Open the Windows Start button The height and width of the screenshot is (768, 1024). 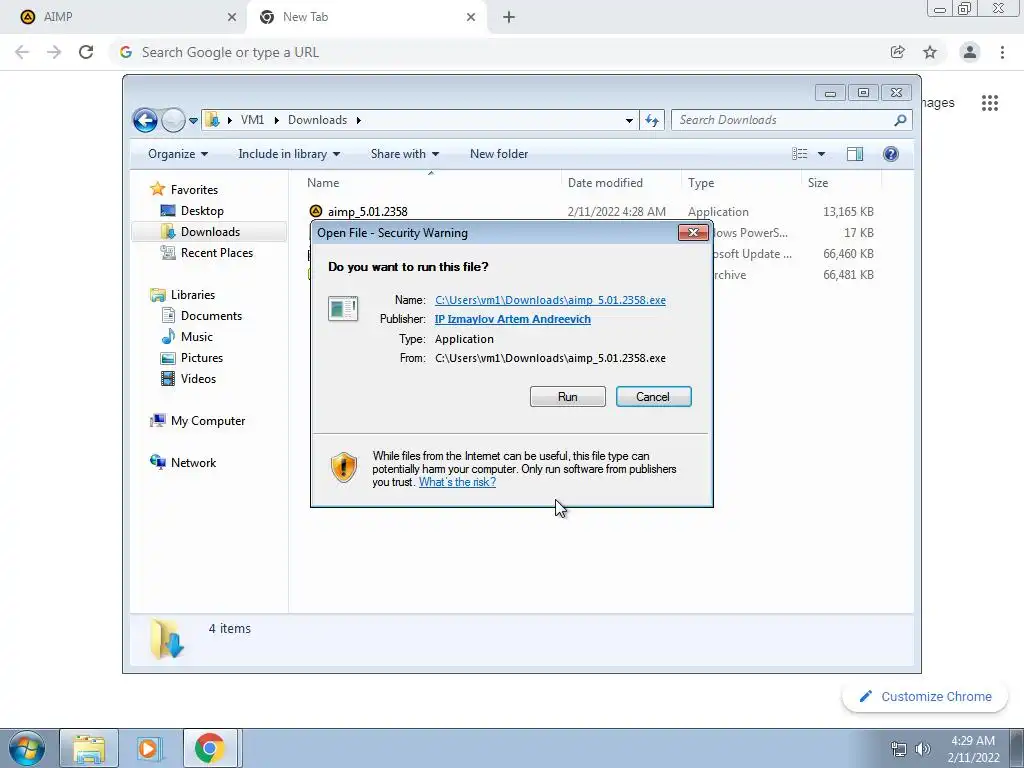click(27, 748)
